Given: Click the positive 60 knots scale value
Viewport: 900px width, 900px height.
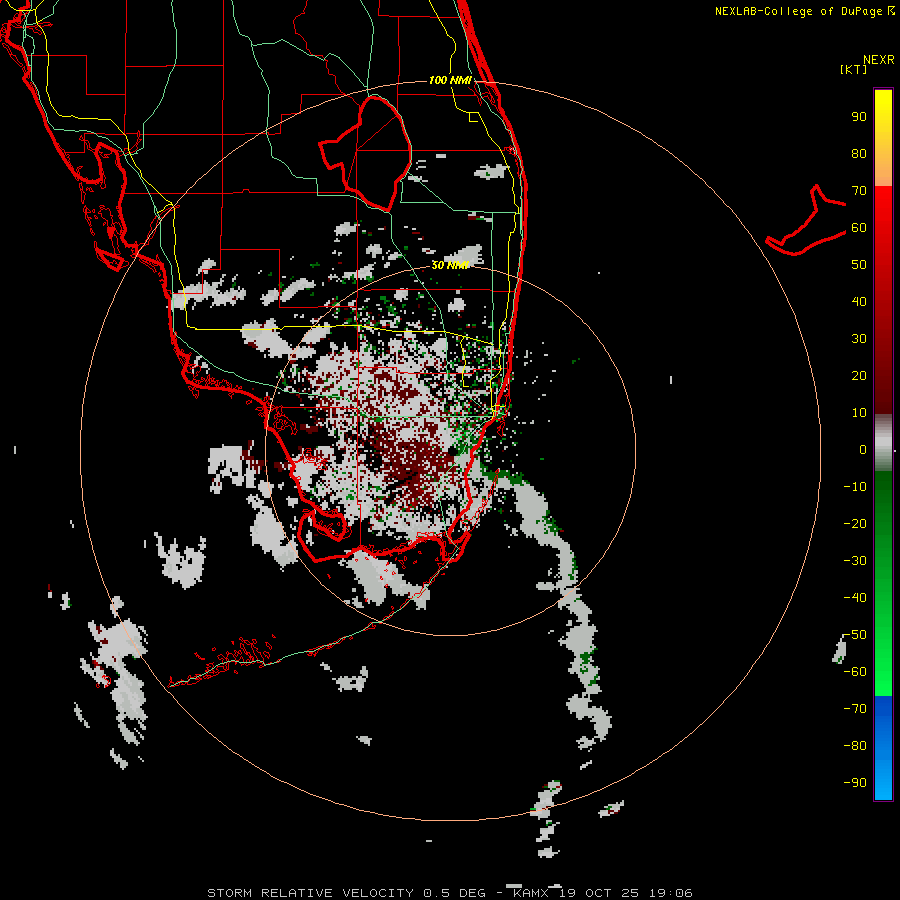Looking at the screenshot, I should 859,228.
